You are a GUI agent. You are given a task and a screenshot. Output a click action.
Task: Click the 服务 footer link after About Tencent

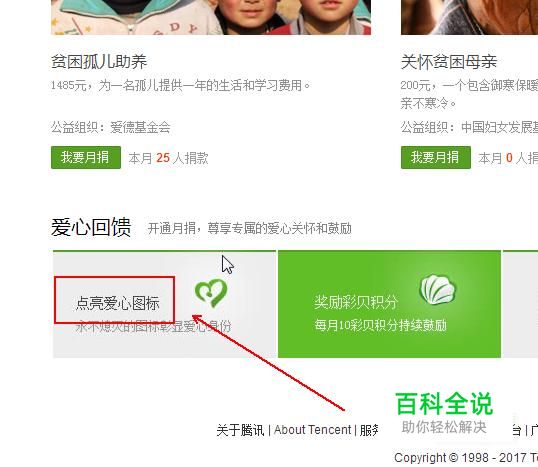369,430
